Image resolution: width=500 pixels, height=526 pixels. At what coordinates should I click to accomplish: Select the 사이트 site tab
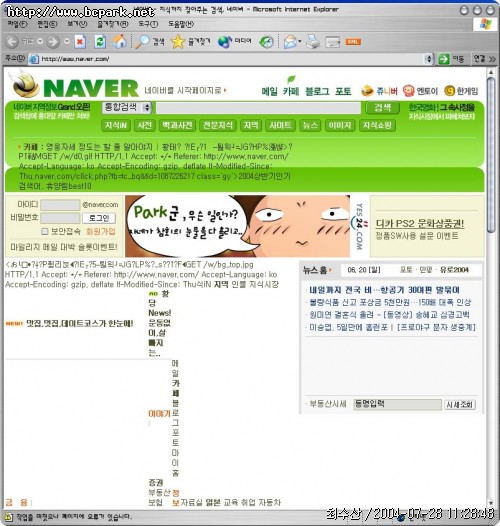pos(281,125)
